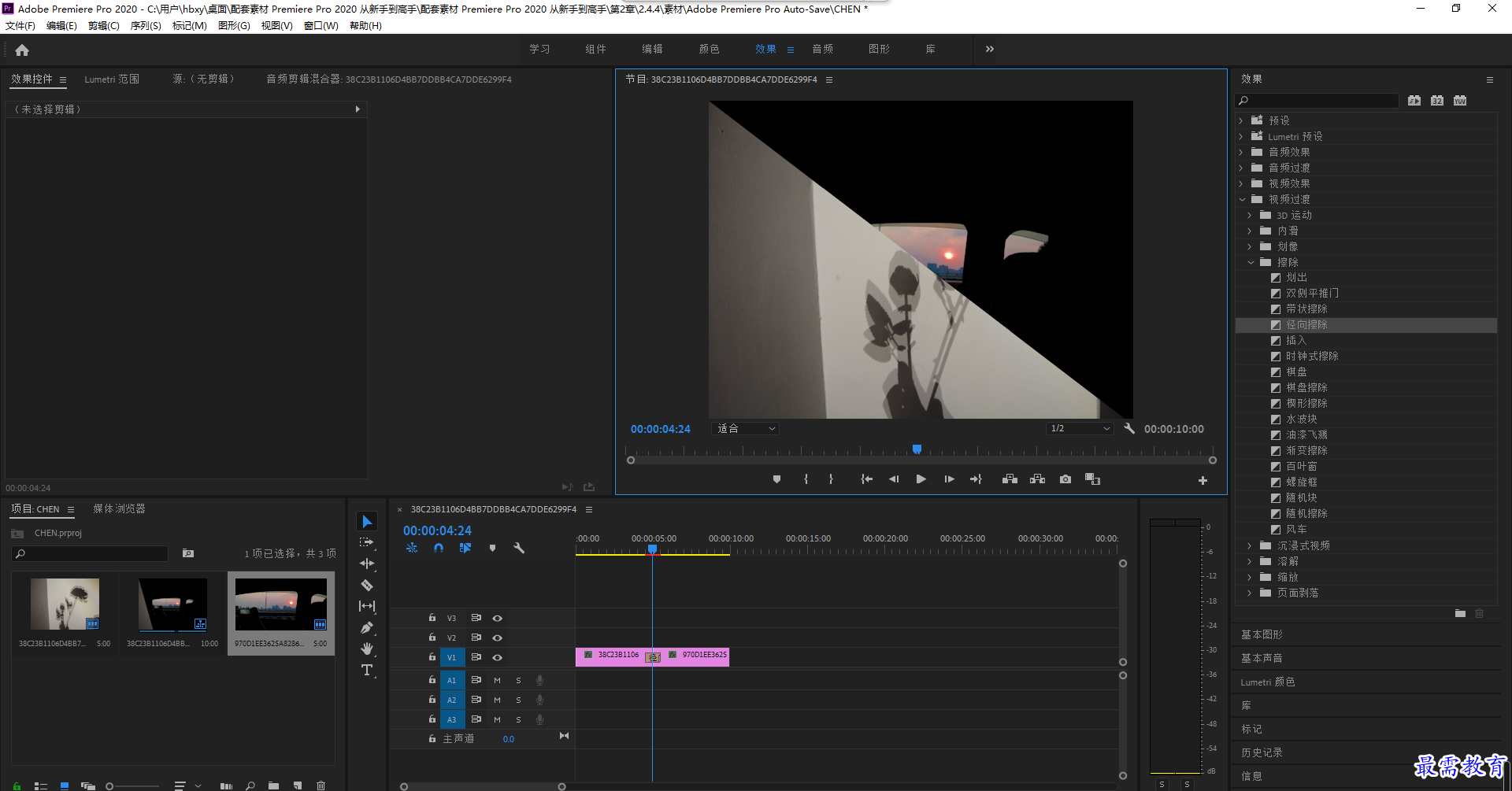The image size is (1512, 791).
Task: Open the 基本声音 panel
Action: pyautogui.click(x=1262, y=658)
